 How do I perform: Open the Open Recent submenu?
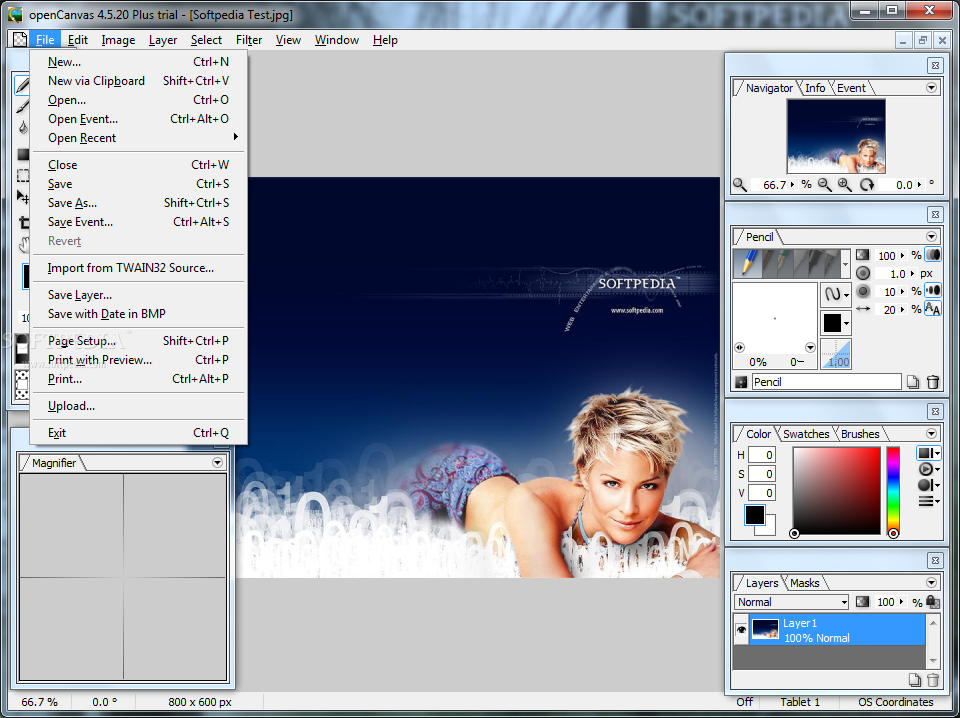point(139,138)
